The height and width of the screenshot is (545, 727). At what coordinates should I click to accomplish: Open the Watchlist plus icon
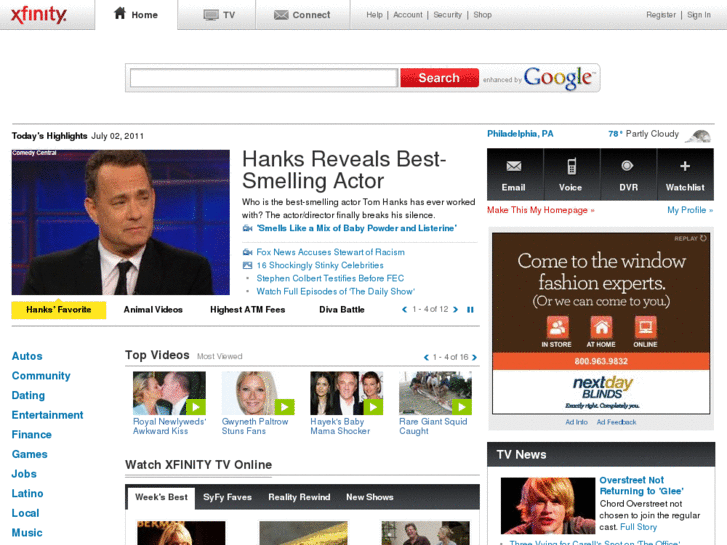click(x=685, y=175)
